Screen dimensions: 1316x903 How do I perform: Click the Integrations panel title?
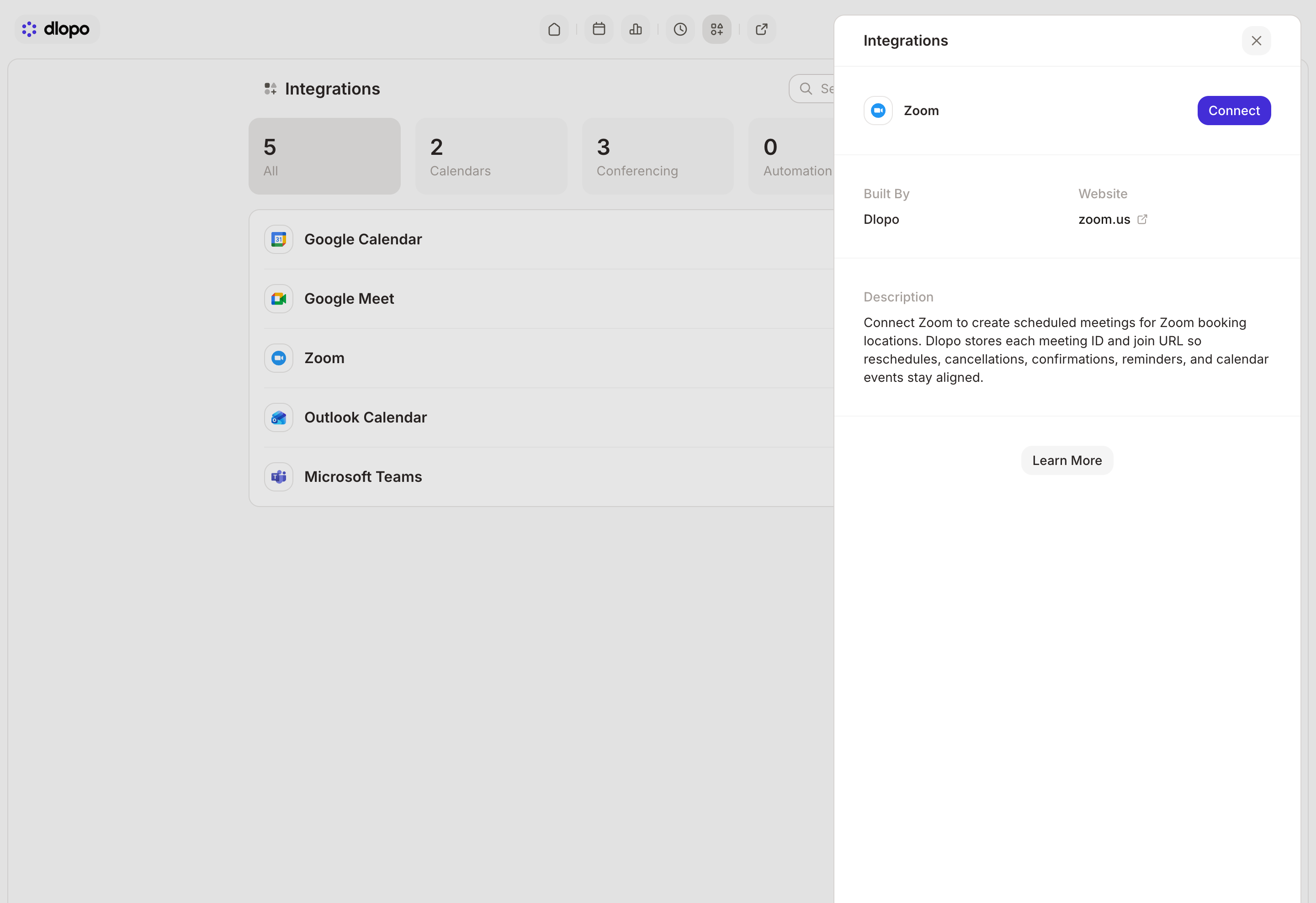click(x=906, y=41)
